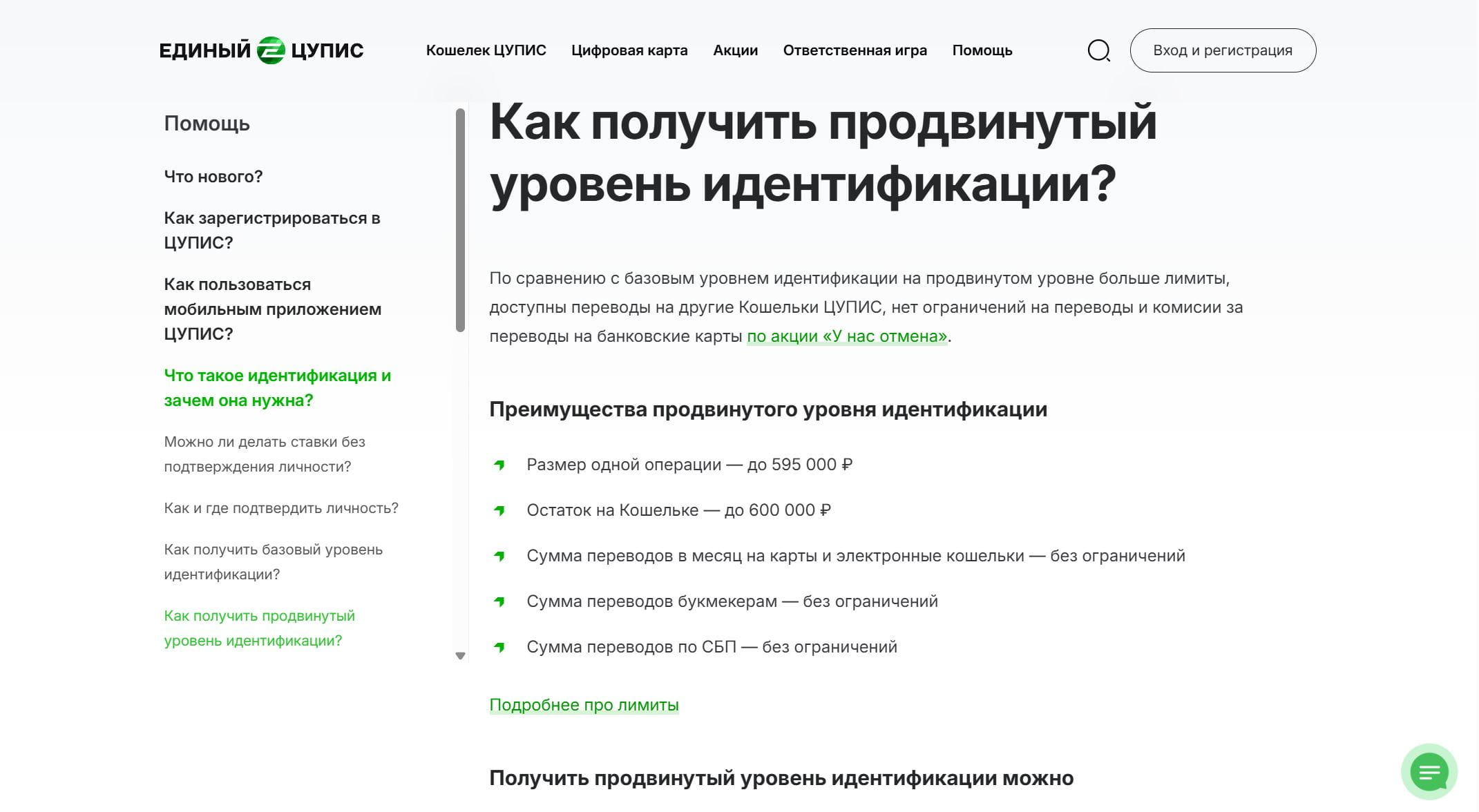Viewport: 1479px width, 812px height.
Task: Open Можно ли делать ставки без подтверждения личности?
Action: pos(265,454)
